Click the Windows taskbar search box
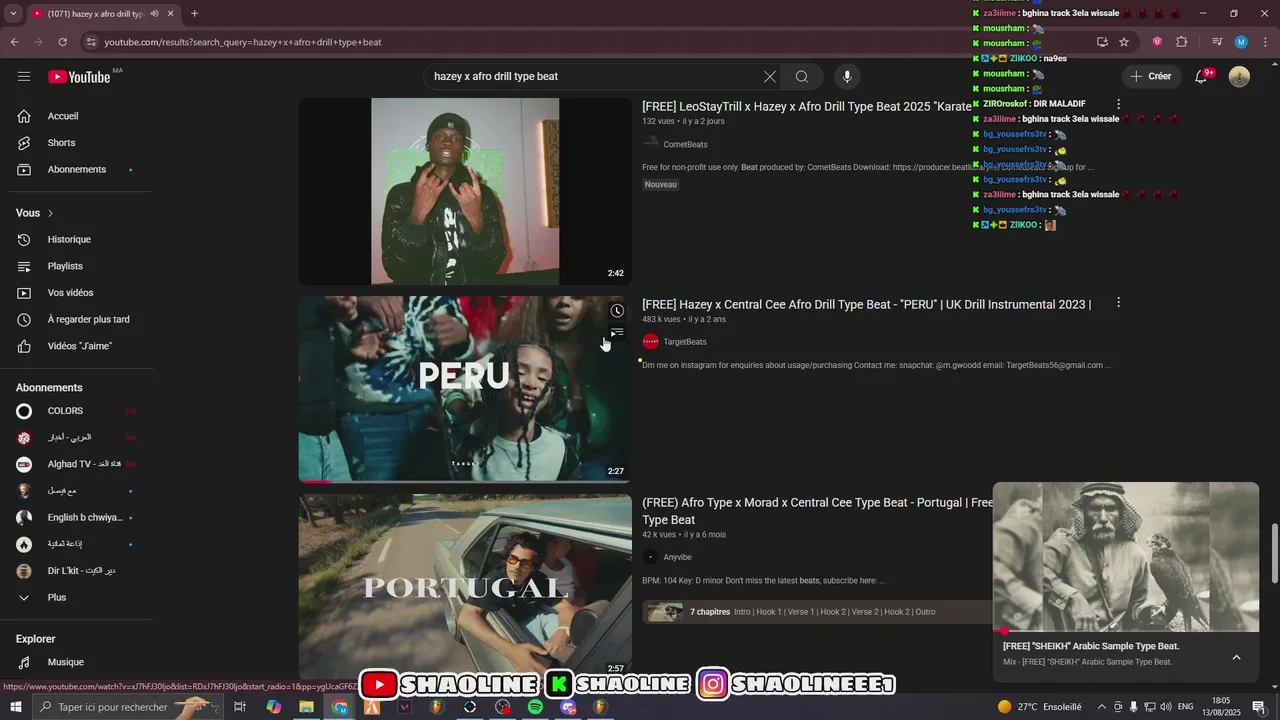 coord(128,707)
